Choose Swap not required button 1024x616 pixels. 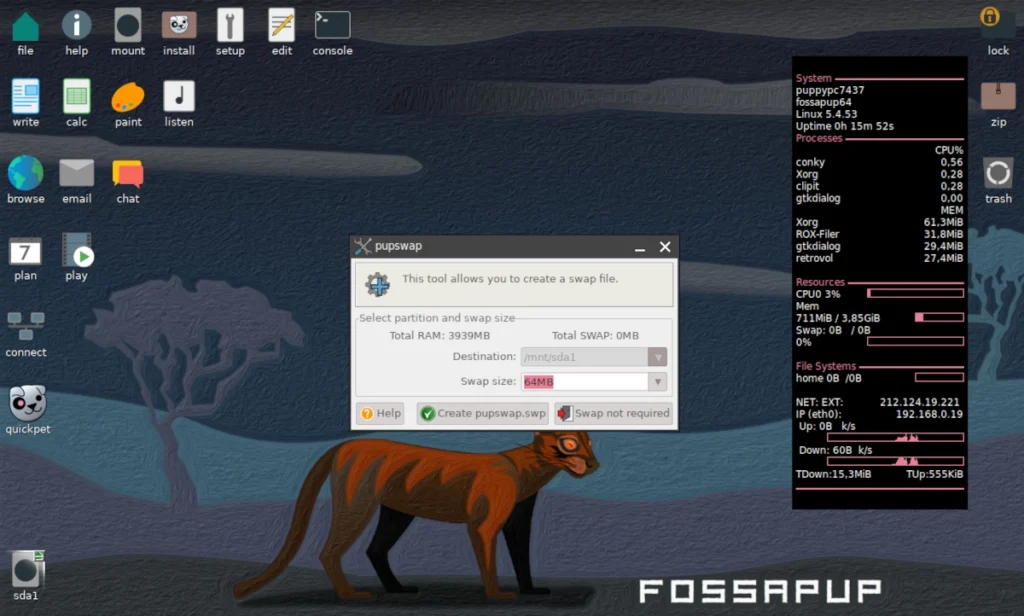pos(614,413)
